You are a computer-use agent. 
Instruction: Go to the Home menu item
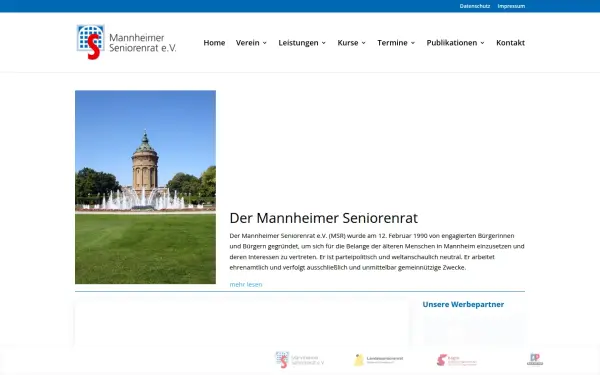pyautogui.click(x=214, y=43)
